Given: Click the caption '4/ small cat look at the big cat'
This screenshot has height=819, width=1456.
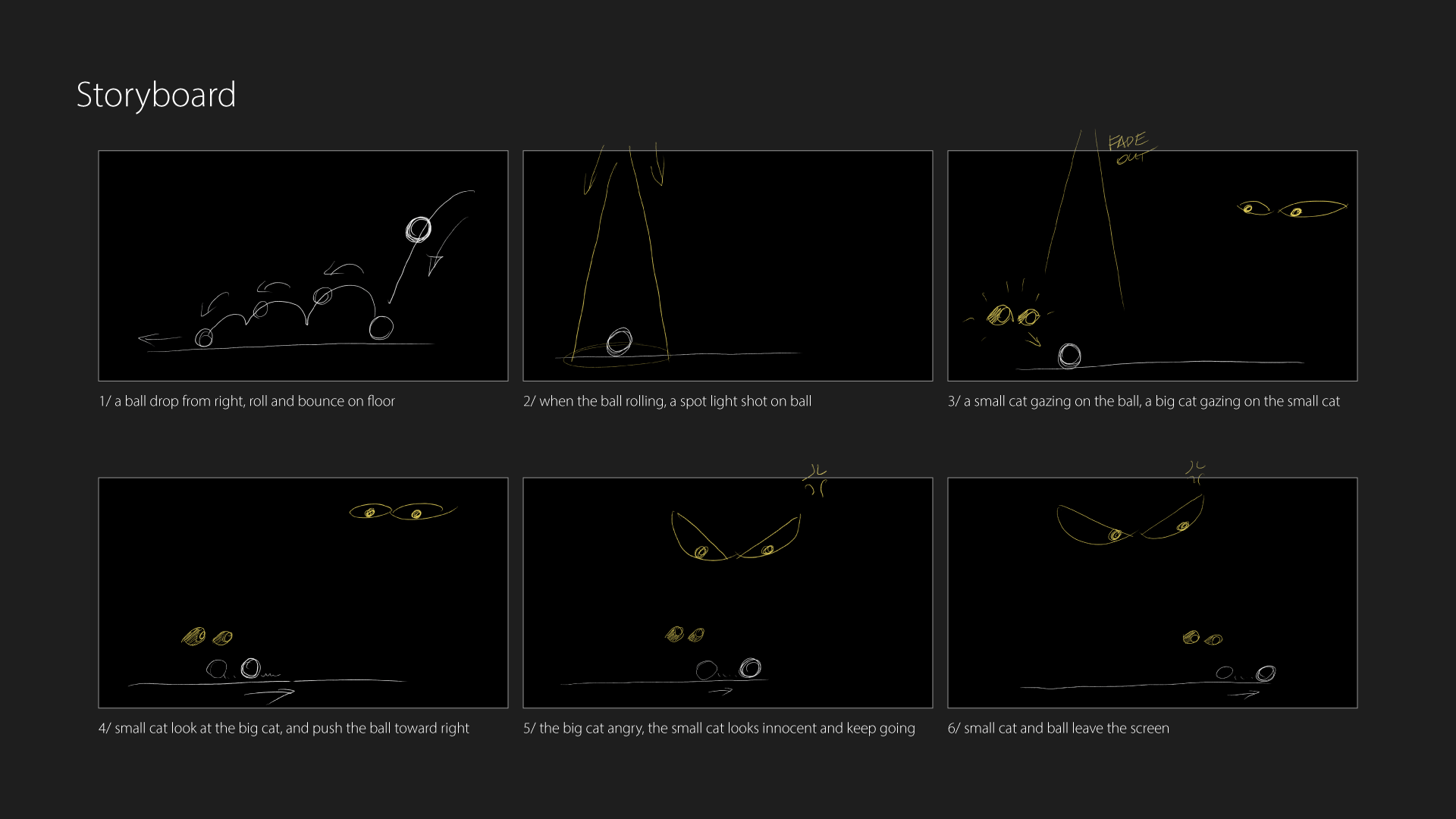Looking at the screenshot, I should coord(284,728).
